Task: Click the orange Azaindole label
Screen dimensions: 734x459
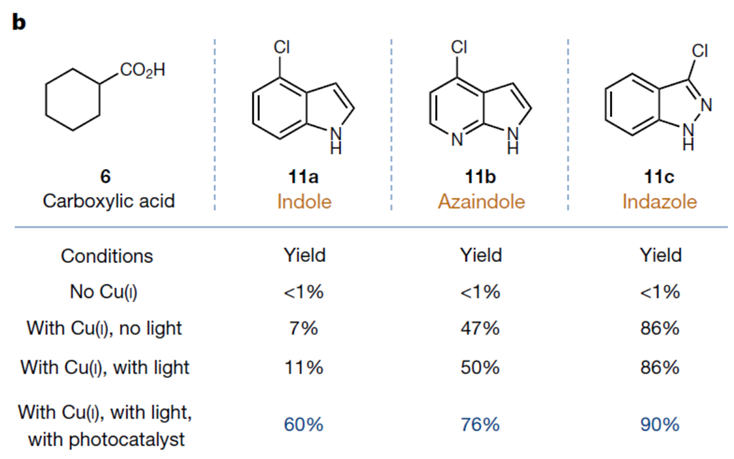Action: [481, 202]
